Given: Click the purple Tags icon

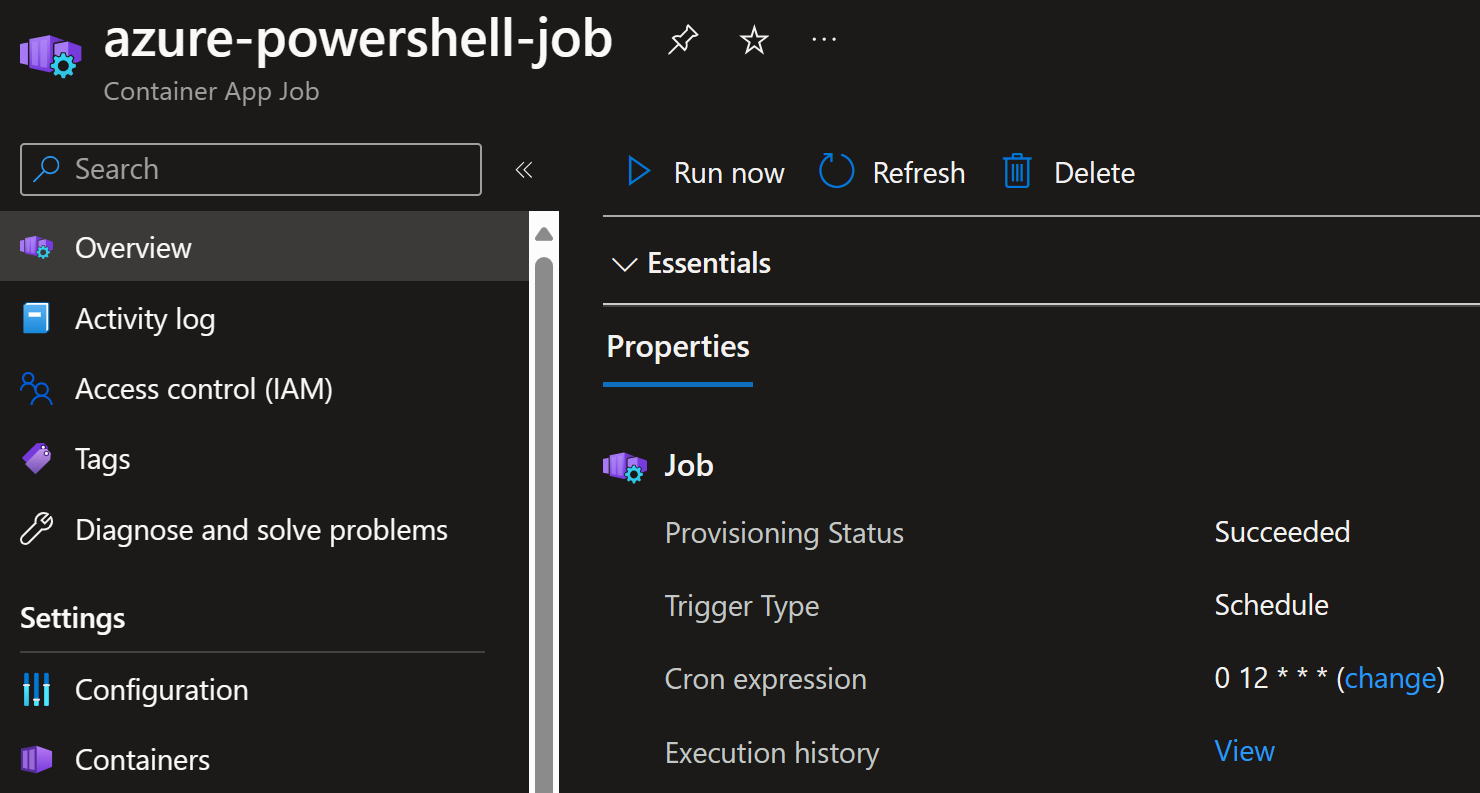Looking at the screenshot, I should click(36, 459).
